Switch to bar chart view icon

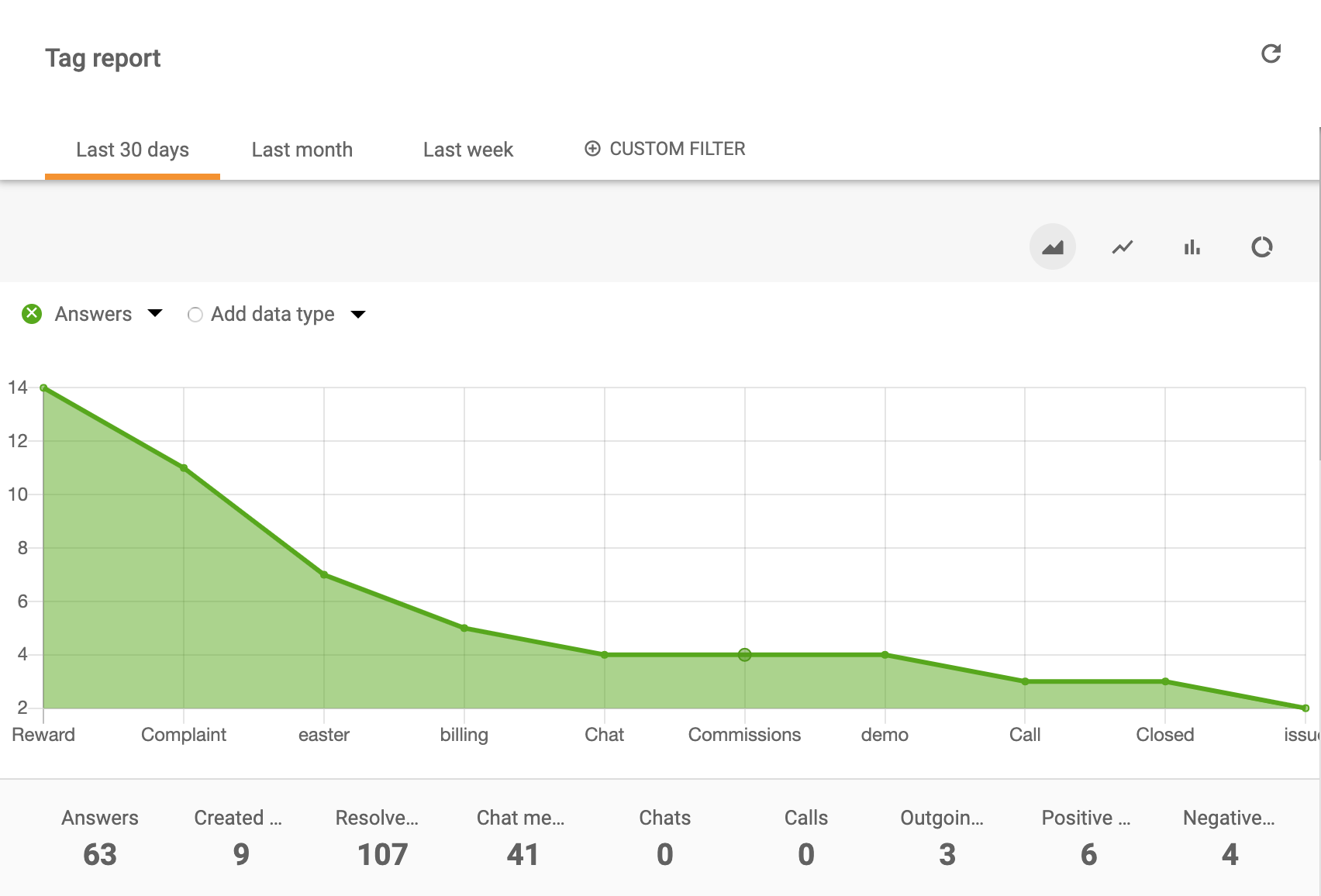pyautogui.click(x=1192, y=247)
